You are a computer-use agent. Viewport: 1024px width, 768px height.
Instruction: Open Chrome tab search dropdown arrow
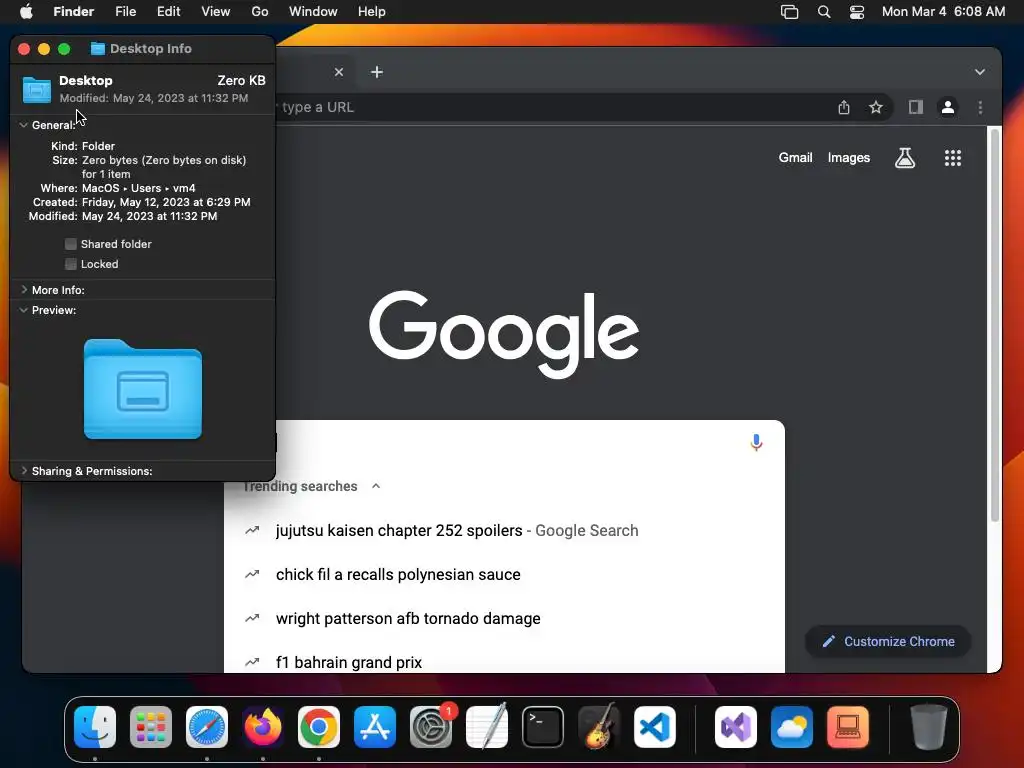[980, 72]
